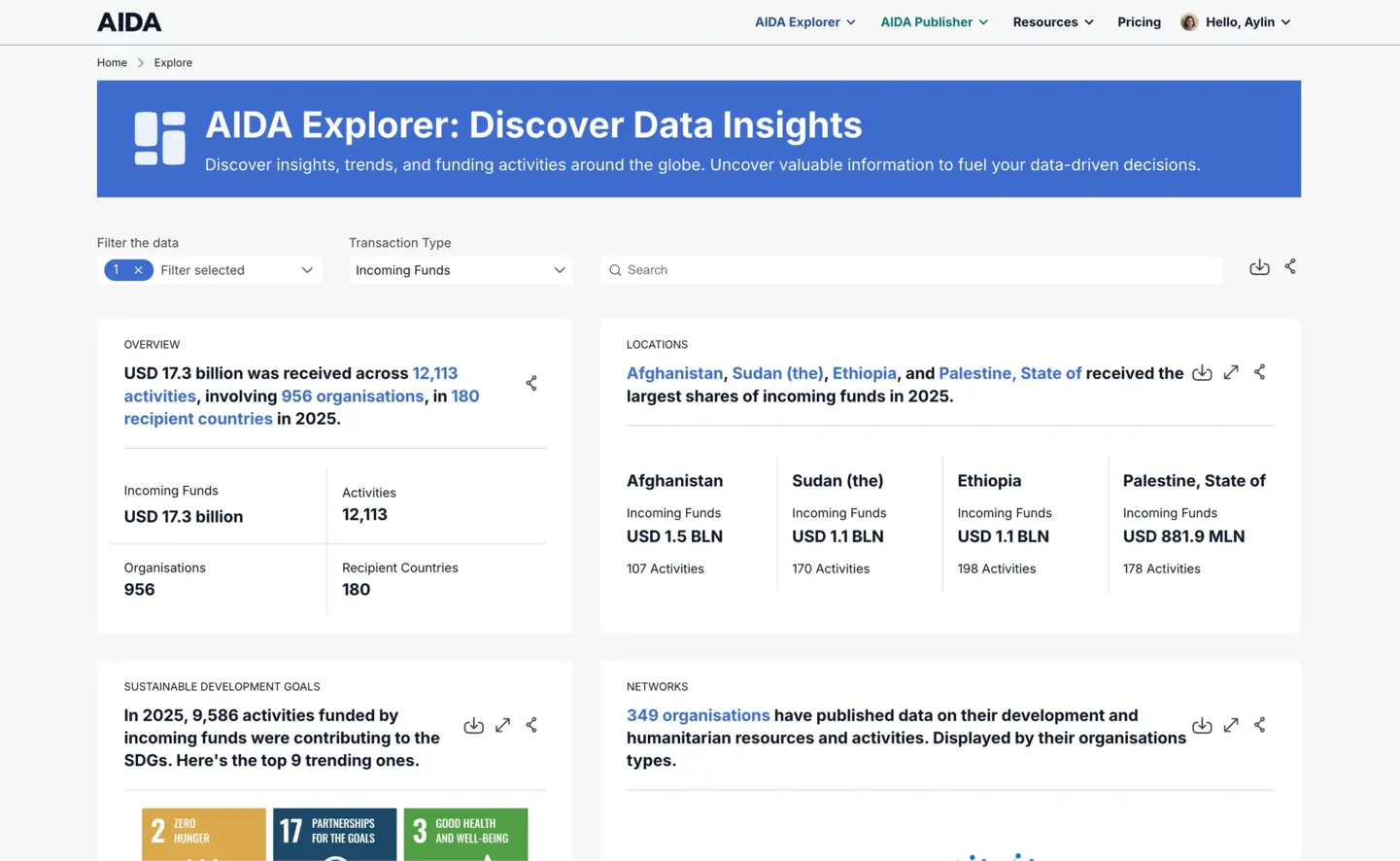This screenshot has width=1400, height=861.
Task: Download data using the icon beside Search
Action: tap(1259, 267)
